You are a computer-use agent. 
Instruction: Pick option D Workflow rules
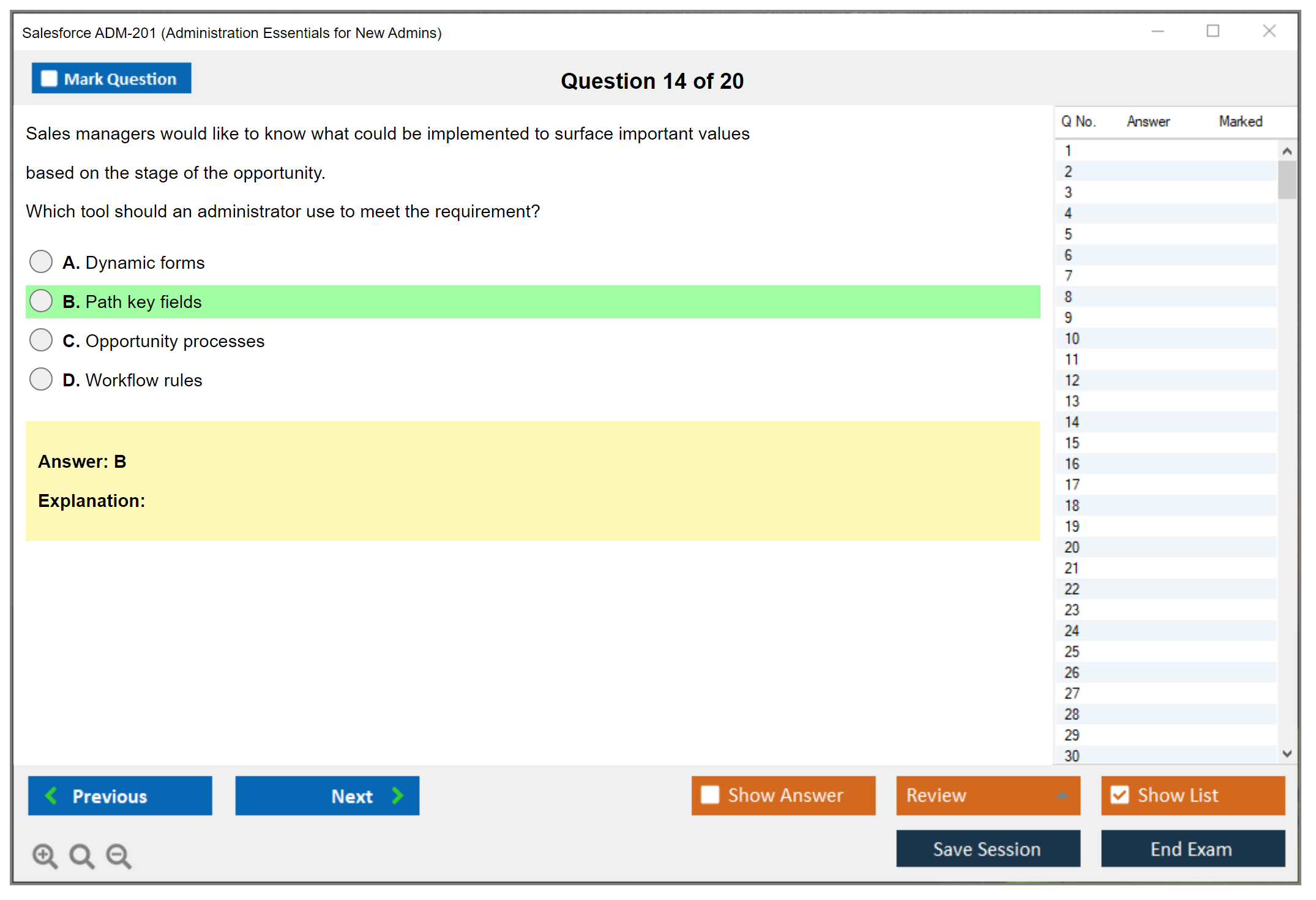41,380
